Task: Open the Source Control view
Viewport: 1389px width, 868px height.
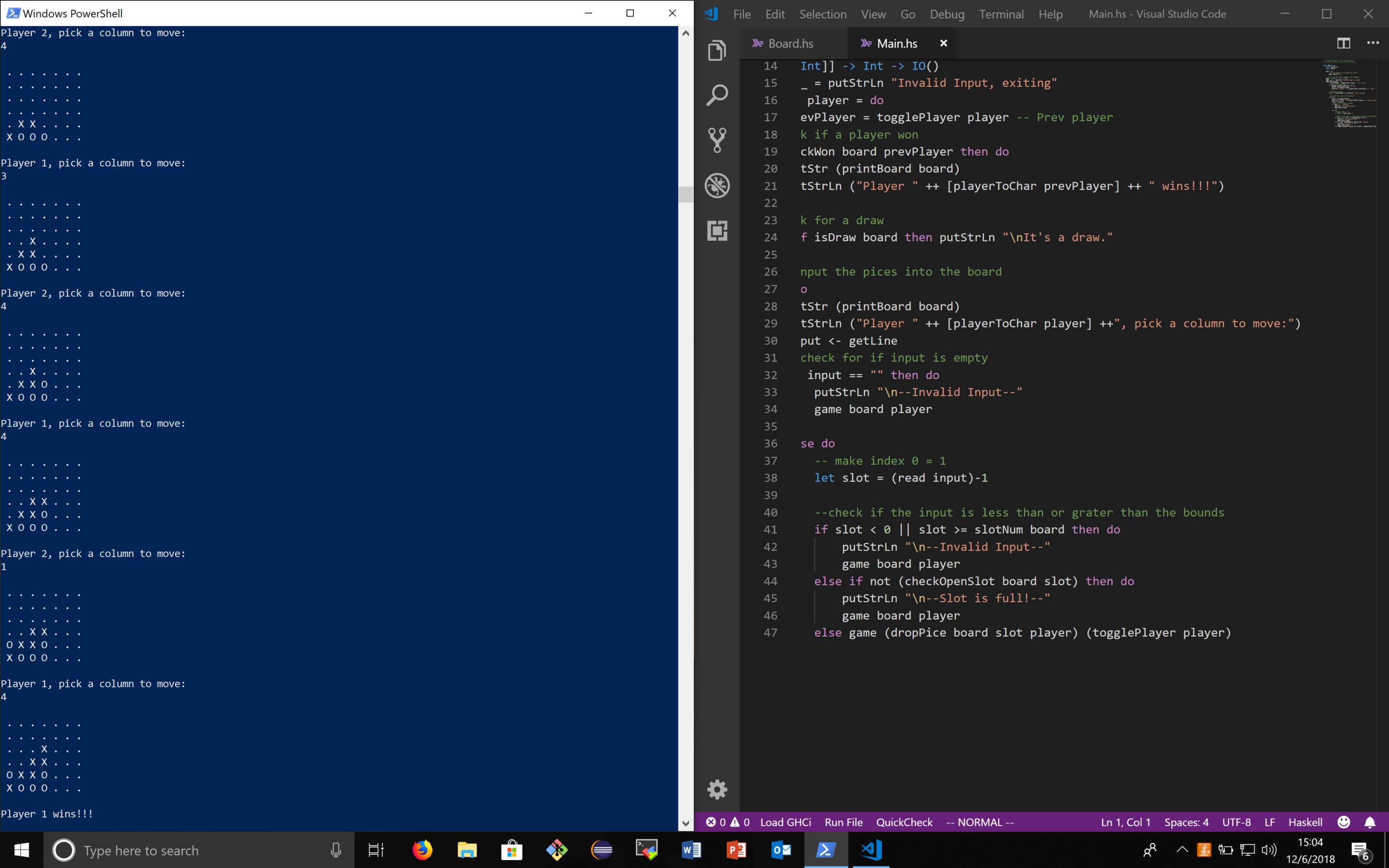Action: pyautogui.click(x=717, y=140)
